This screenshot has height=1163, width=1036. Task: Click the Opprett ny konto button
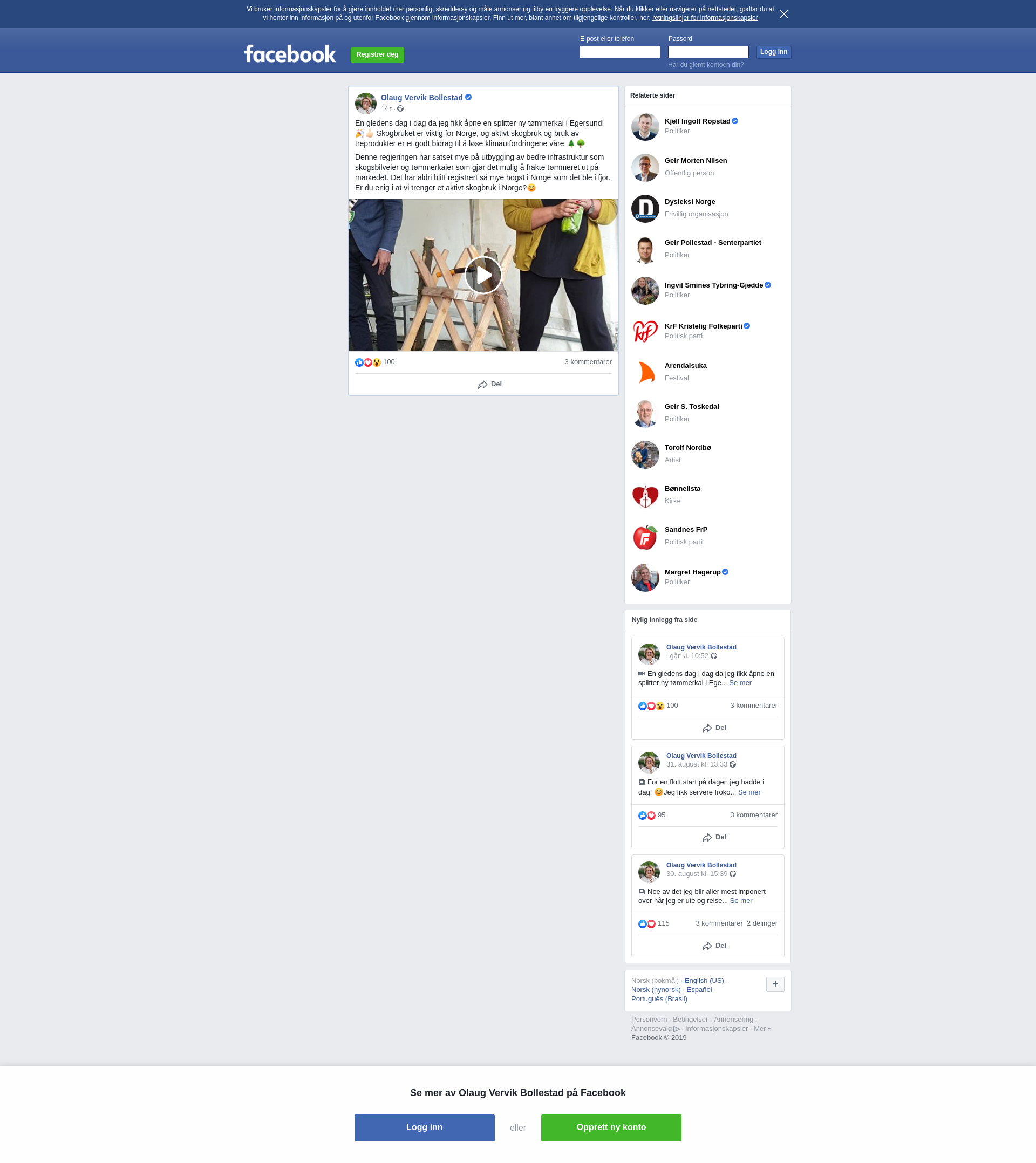(611, 1128)
